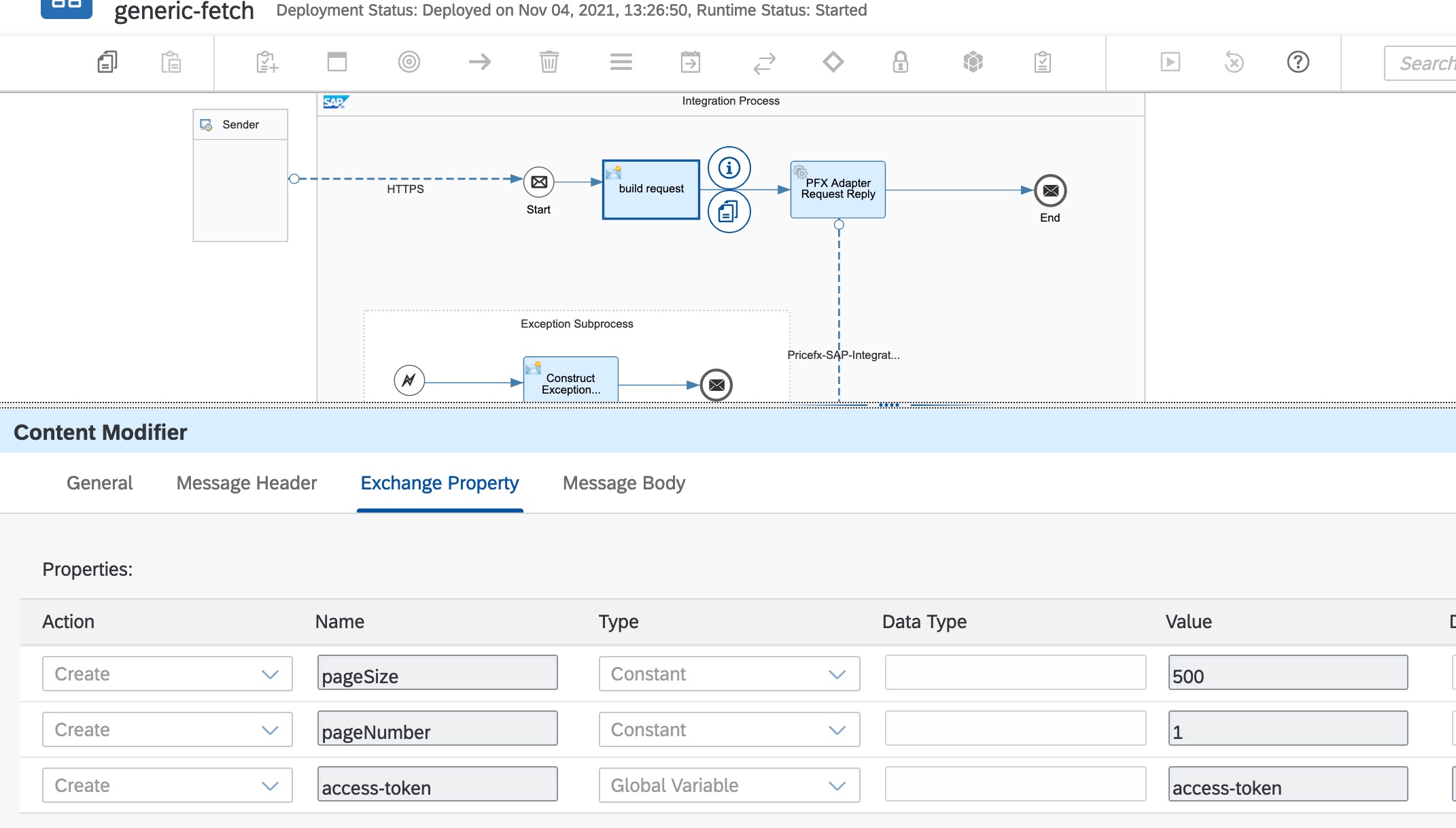Click the copy icon below information icon
The height and width of the screenshot is (828, 1456).
[x=729, y=212]
